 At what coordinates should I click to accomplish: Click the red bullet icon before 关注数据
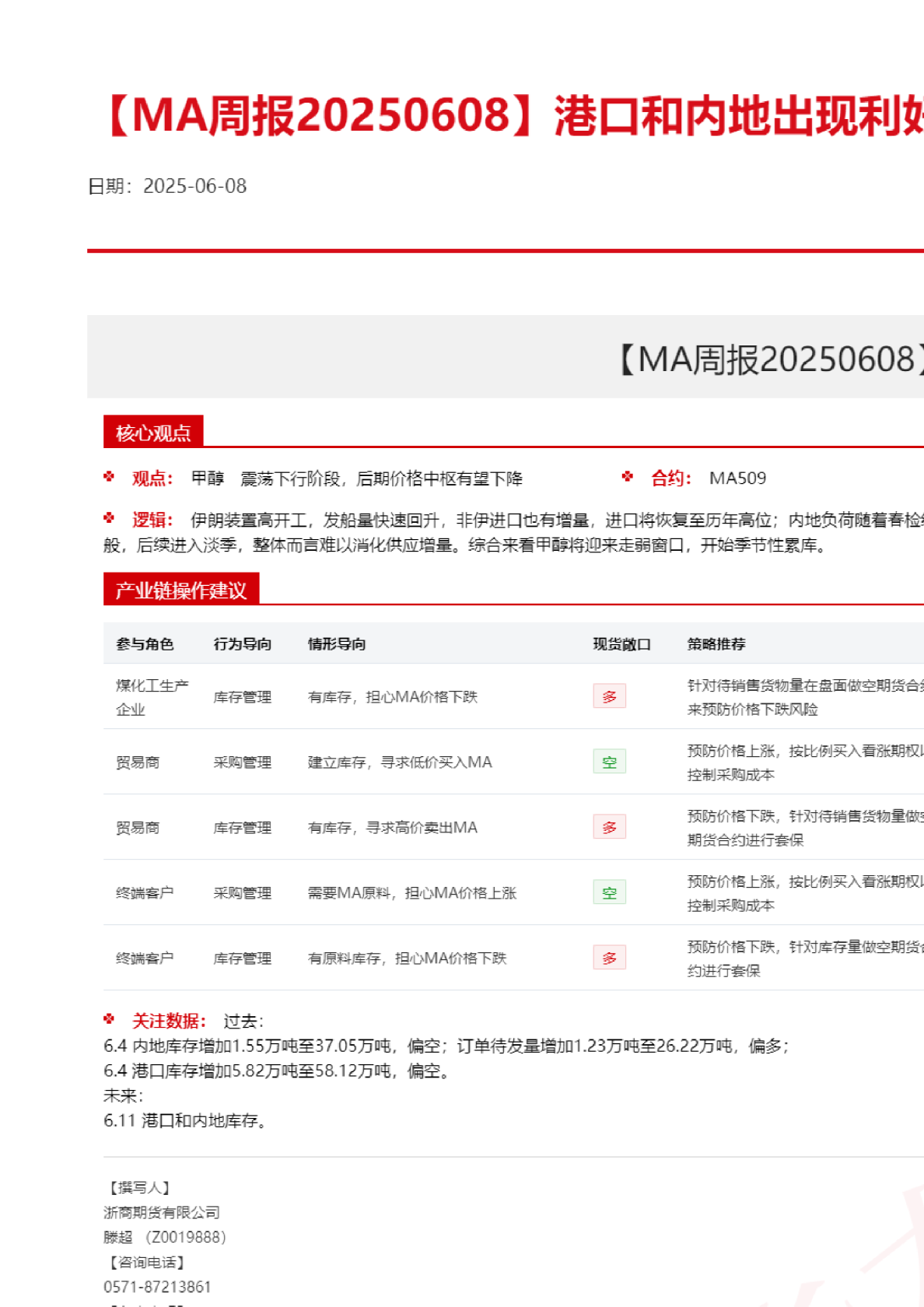pos(109,1019)
